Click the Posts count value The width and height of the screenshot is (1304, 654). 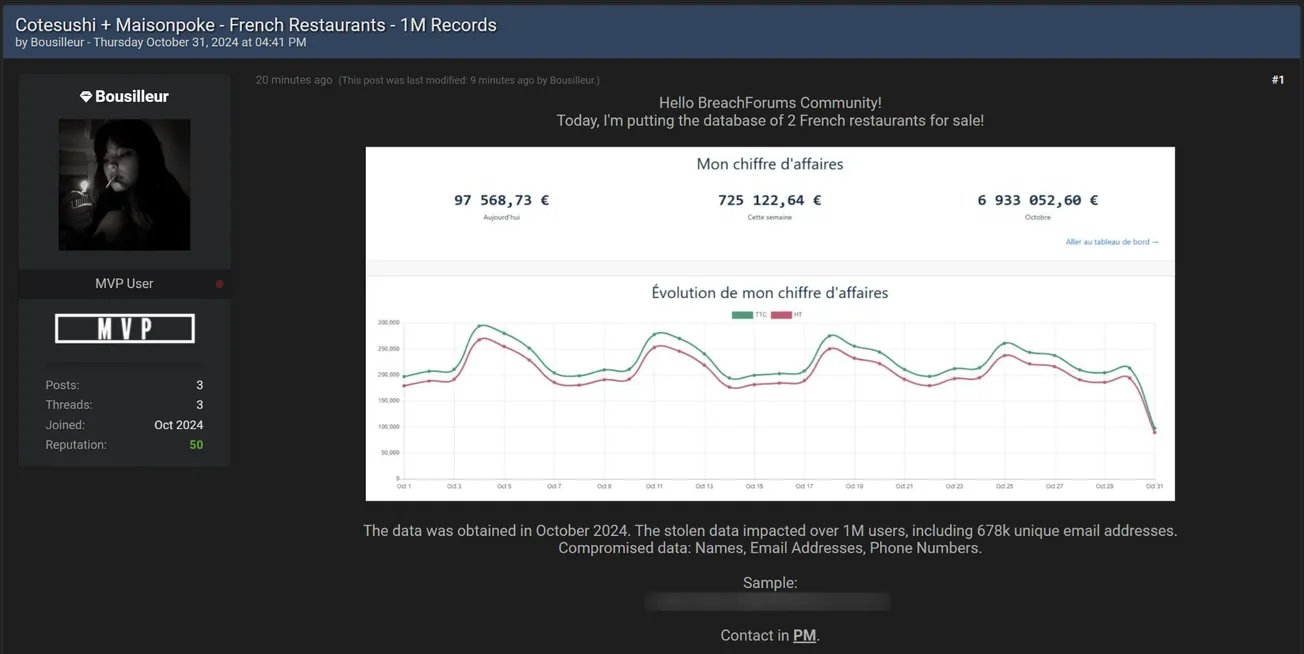coord(199,385)
